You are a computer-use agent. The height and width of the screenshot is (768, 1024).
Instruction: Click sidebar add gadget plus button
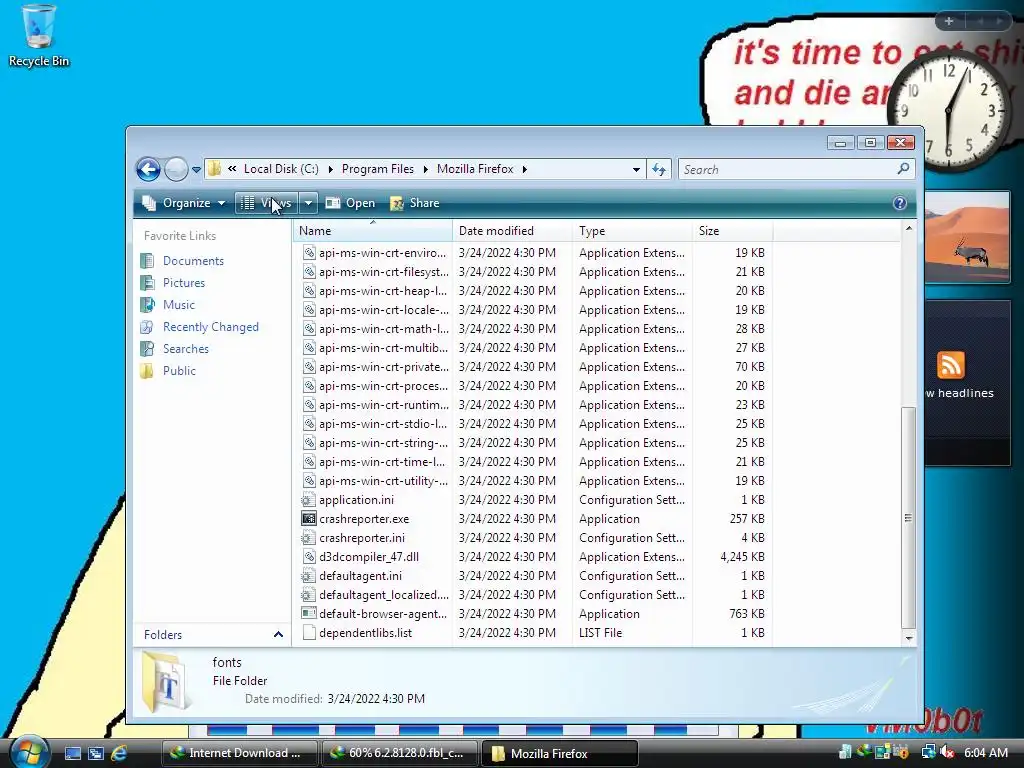click(949, 21)
